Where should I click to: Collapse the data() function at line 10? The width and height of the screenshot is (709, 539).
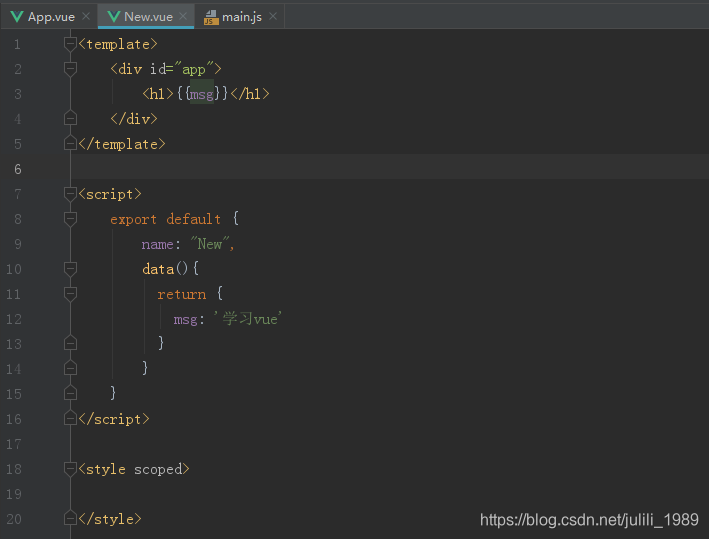pos(70,269)
